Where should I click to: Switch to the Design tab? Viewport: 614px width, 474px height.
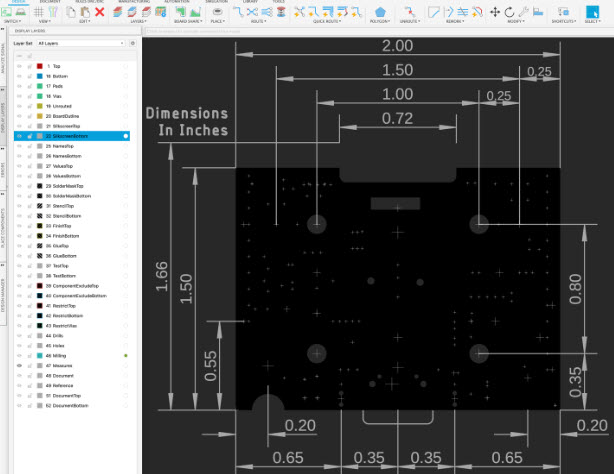click(18, 2)
